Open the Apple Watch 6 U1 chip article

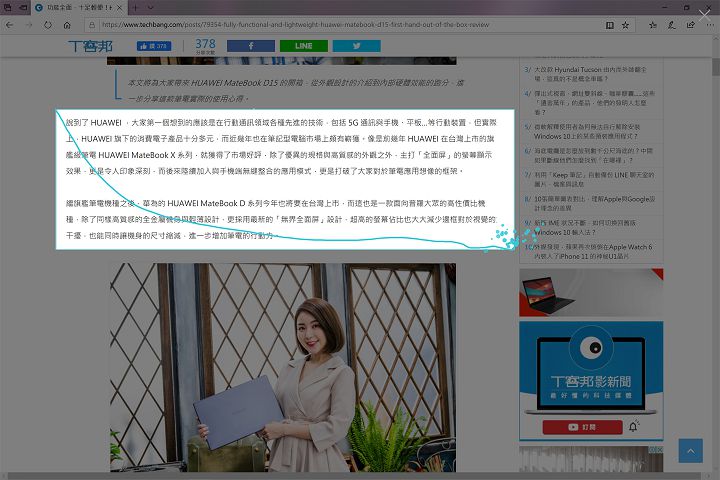590,251
